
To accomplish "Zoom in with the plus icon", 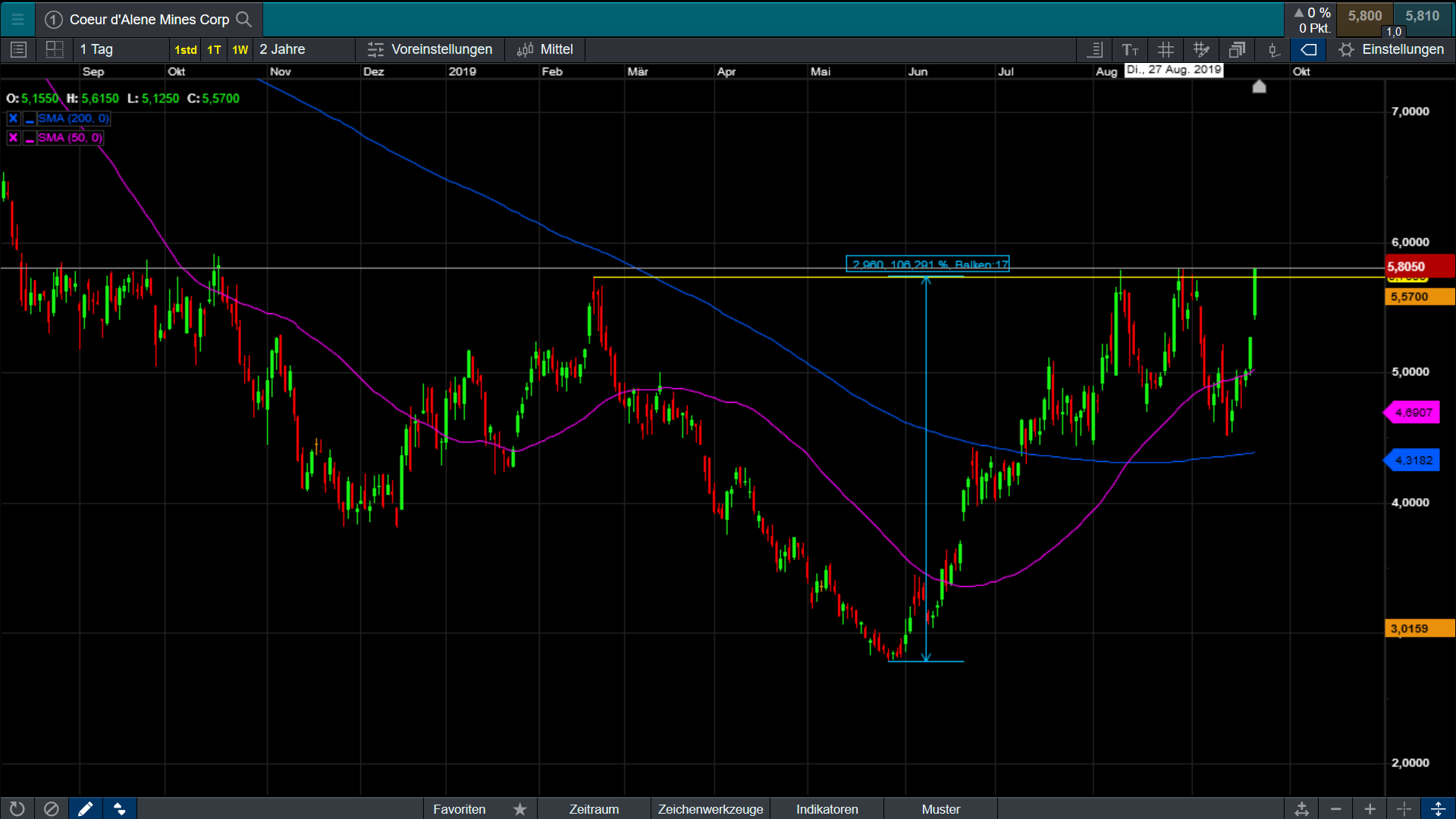I will (1370, 809).
